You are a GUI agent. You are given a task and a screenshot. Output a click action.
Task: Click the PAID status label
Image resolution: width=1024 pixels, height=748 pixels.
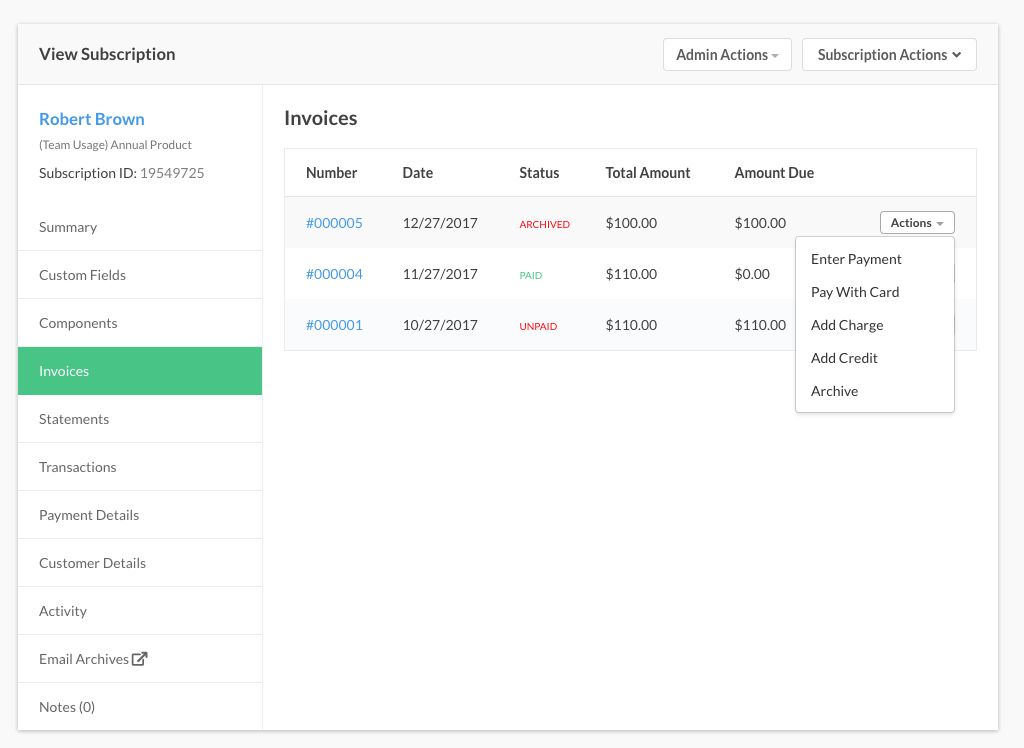click(x=530, y=275)
